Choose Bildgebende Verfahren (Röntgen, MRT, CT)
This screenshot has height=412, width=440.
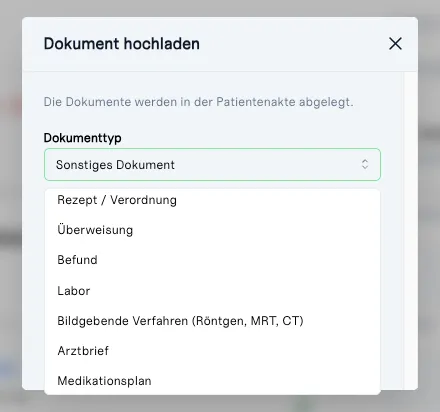[x=212, y=321]
